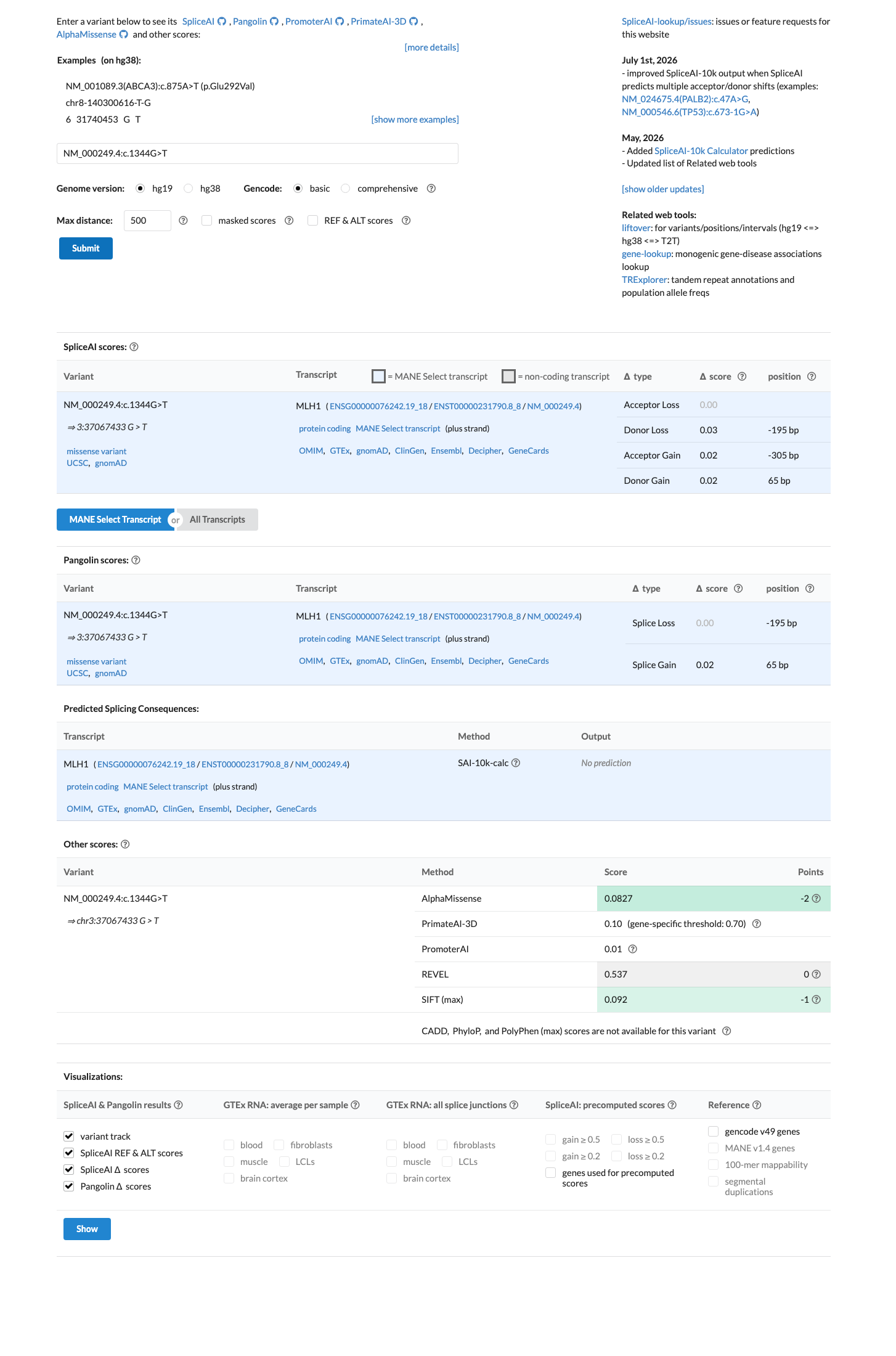This screenshot has width=896, height=1356.
Task: Click help icon beside Pangolin position column
Action: (810, 589)
